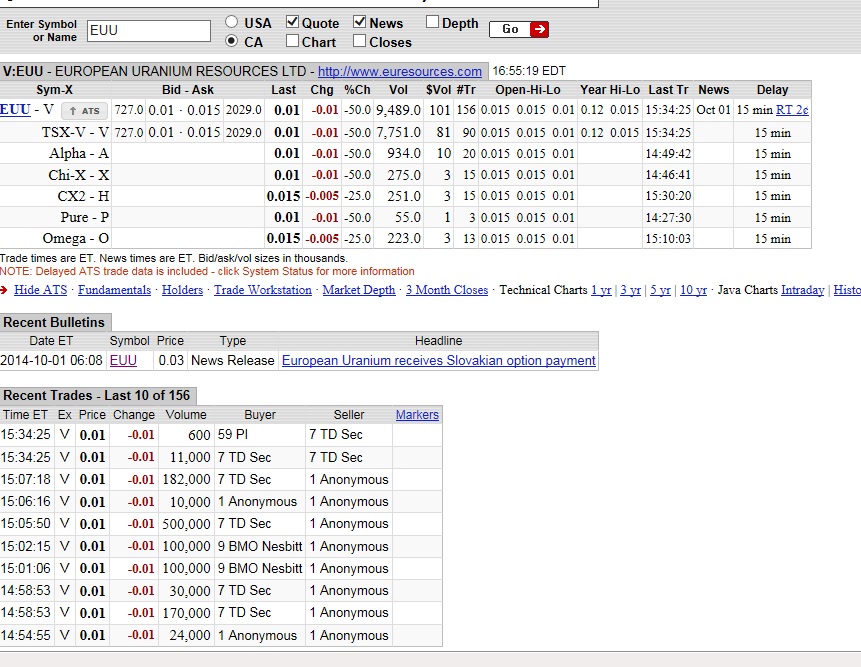Open the Trade Workstation link
The image size is (861, 667).
263,290
